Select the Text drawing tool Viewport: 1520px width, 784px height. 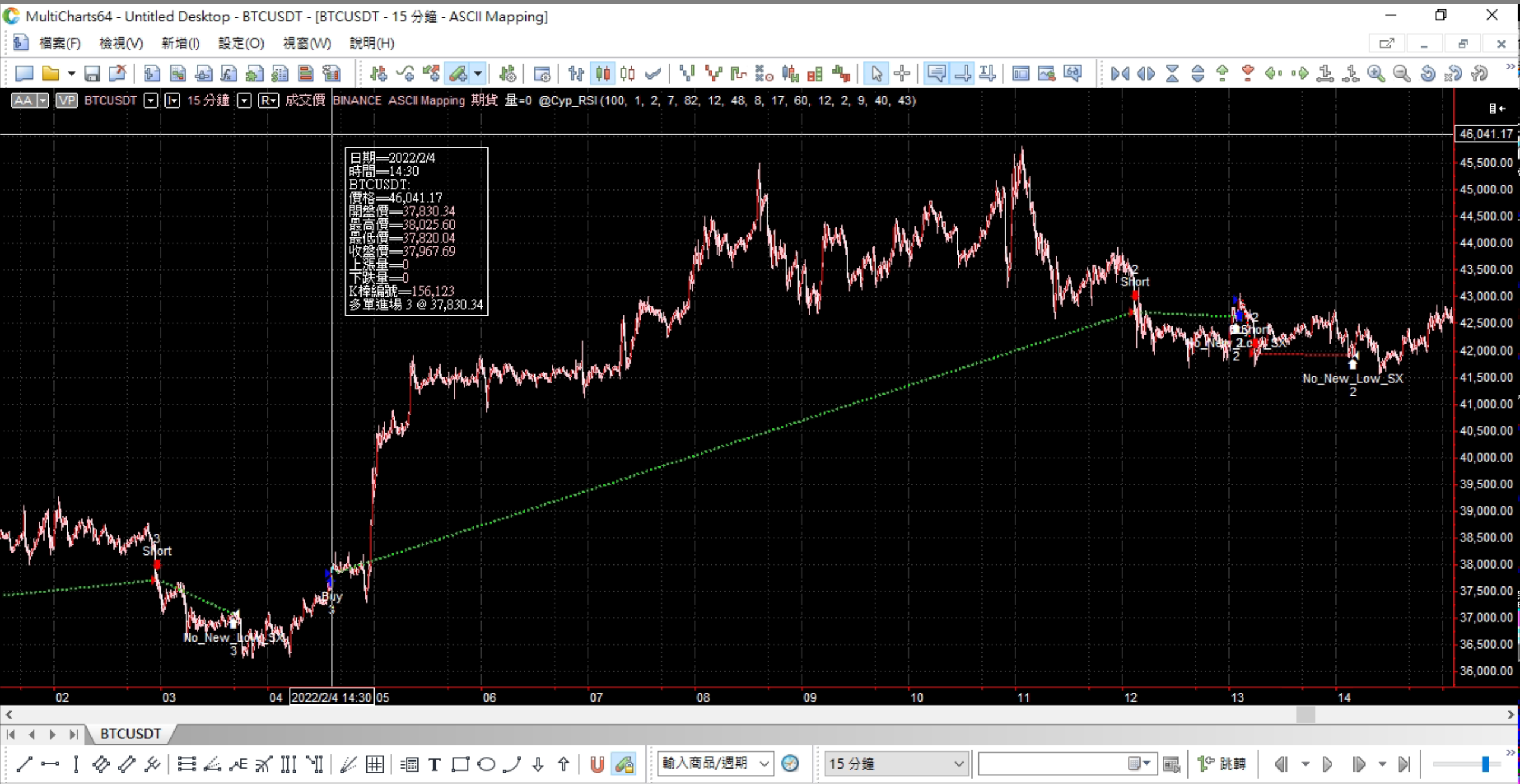434,764
